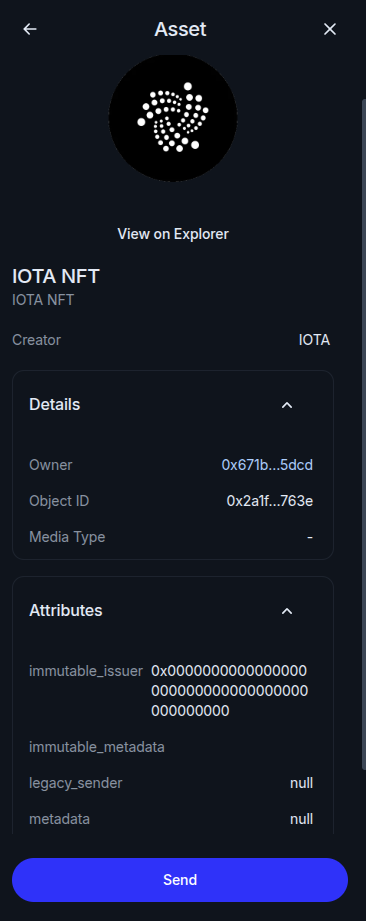Viewport: 366px width, 921px height.
Task: Click the IOTA NFT title heading
Action: (56, 276)
